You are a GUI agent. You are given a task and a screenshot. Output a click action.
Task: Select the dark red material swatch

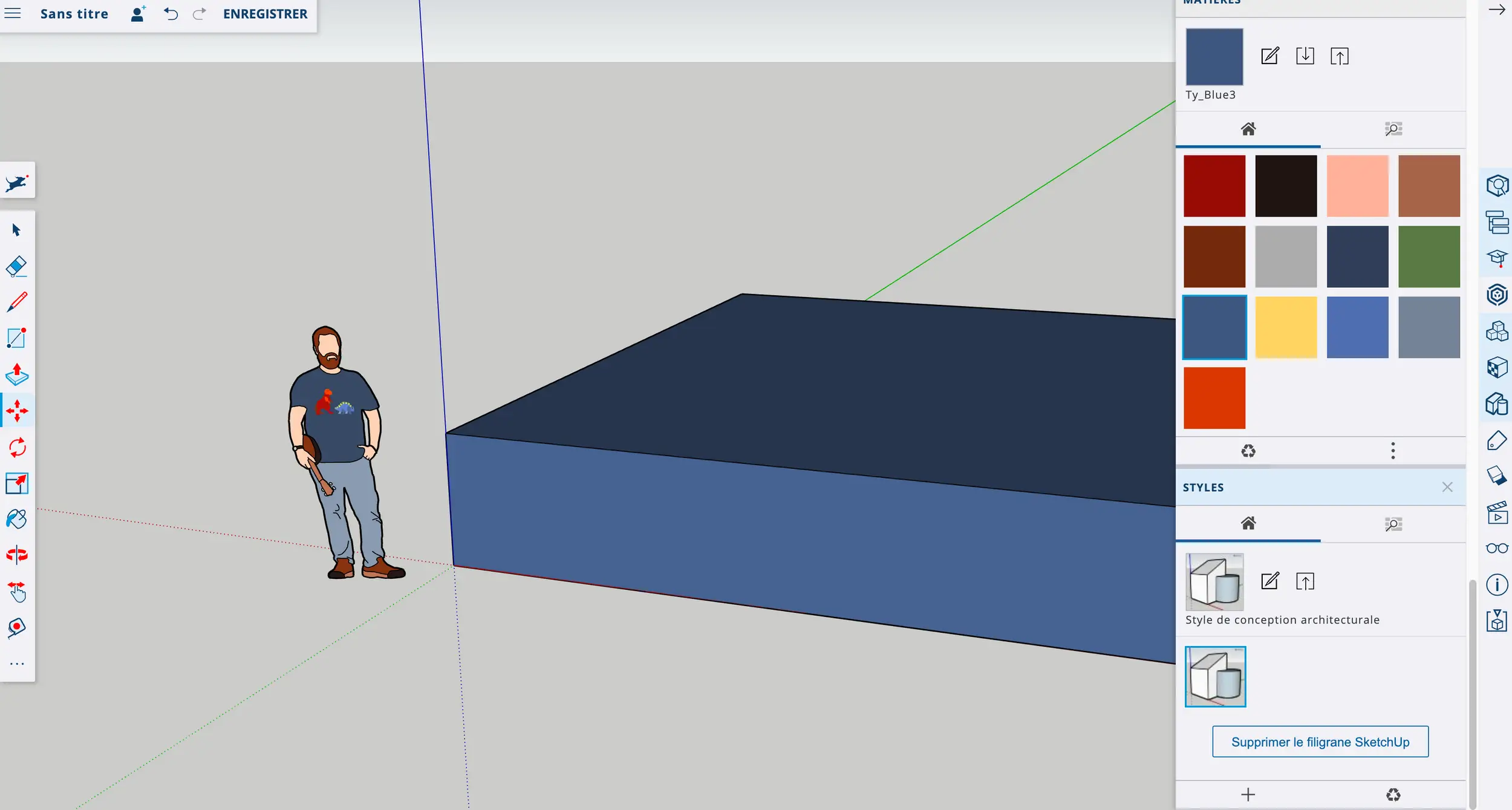click(1214, 186)
